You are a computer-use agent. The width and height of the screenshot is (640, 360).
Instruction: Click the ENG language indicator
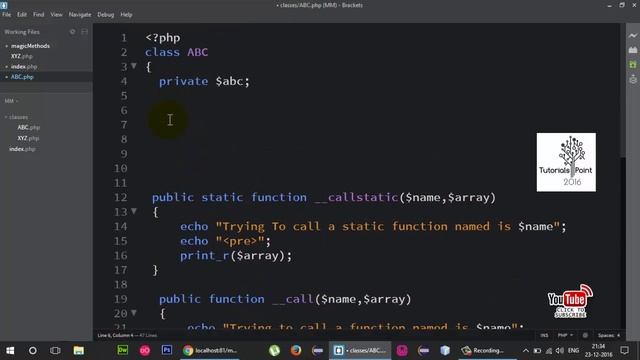(x=573, y=350)
